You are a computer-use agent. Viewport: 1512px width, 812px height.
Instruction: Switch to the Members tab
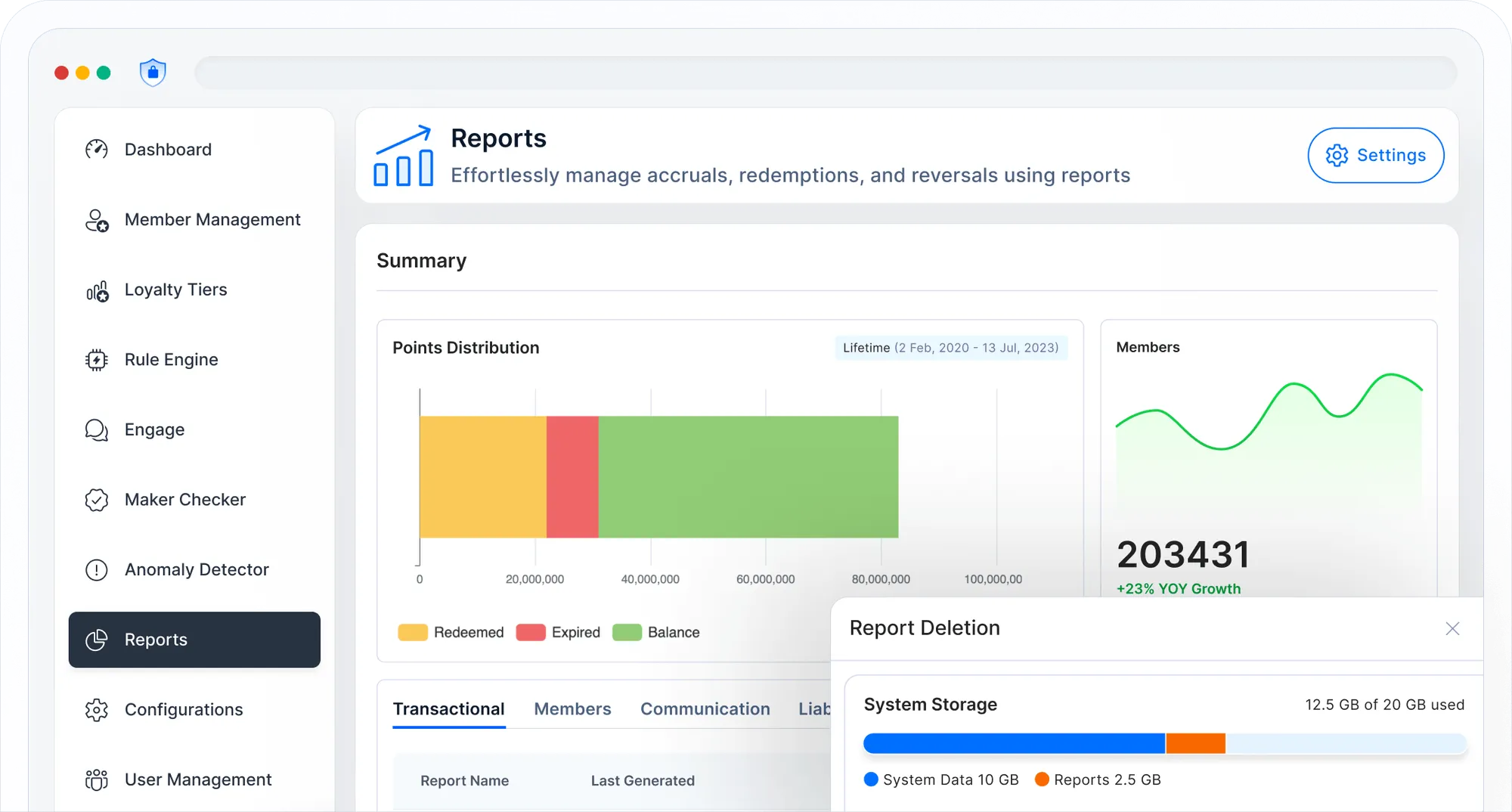click(572, 708)
